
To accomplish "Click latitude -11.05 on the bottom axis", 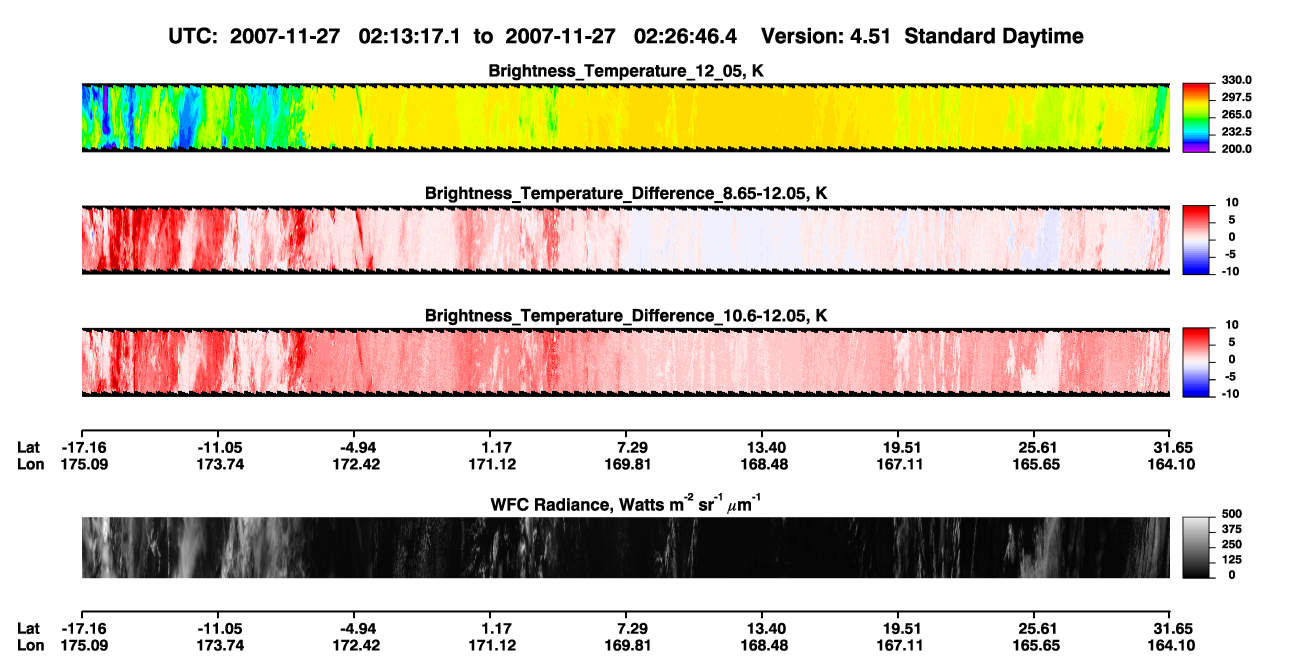I will coord(220,629).
